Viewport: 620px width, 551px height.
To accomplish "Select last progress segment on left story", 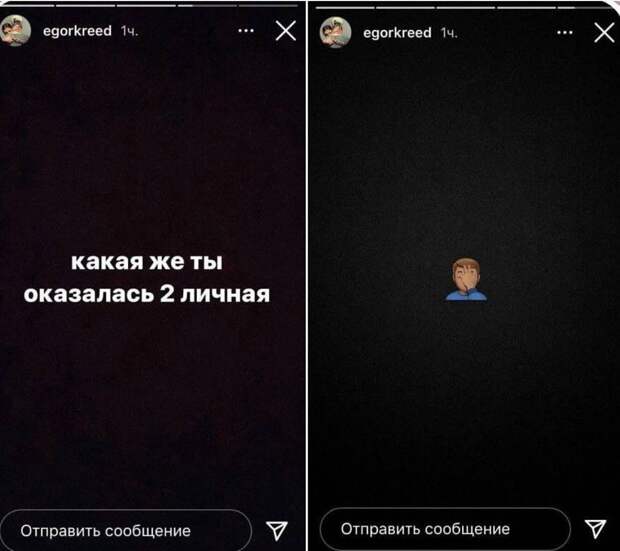I will pyautogui.click(x=268, y=6).
